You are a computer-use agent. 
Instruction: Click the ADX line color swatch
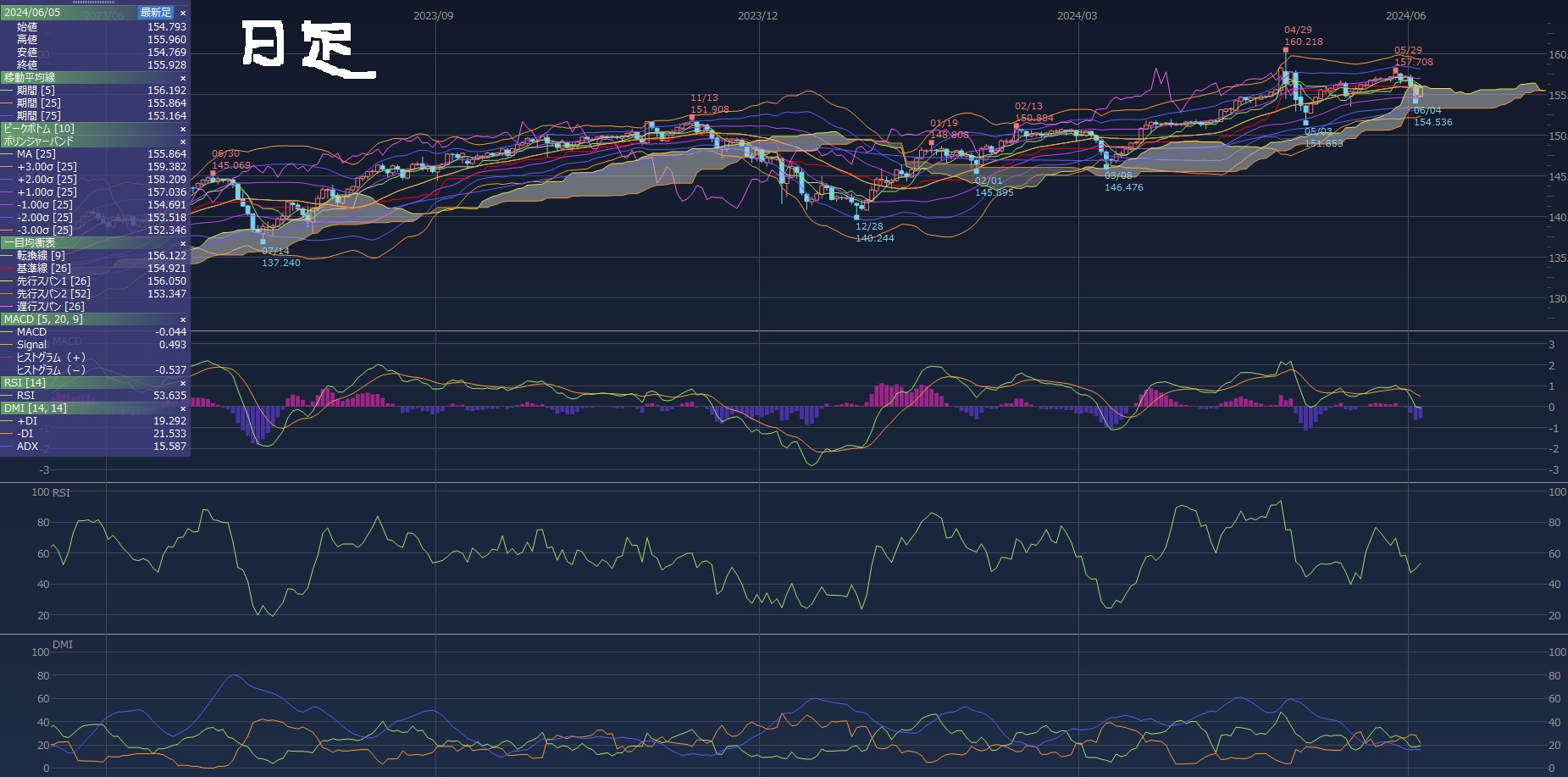coord(8,447)
